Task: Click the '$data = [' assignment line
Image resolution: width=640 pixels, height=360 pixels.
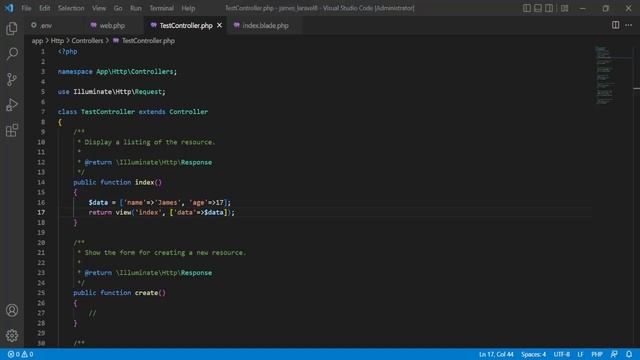Action: (160, 202)
